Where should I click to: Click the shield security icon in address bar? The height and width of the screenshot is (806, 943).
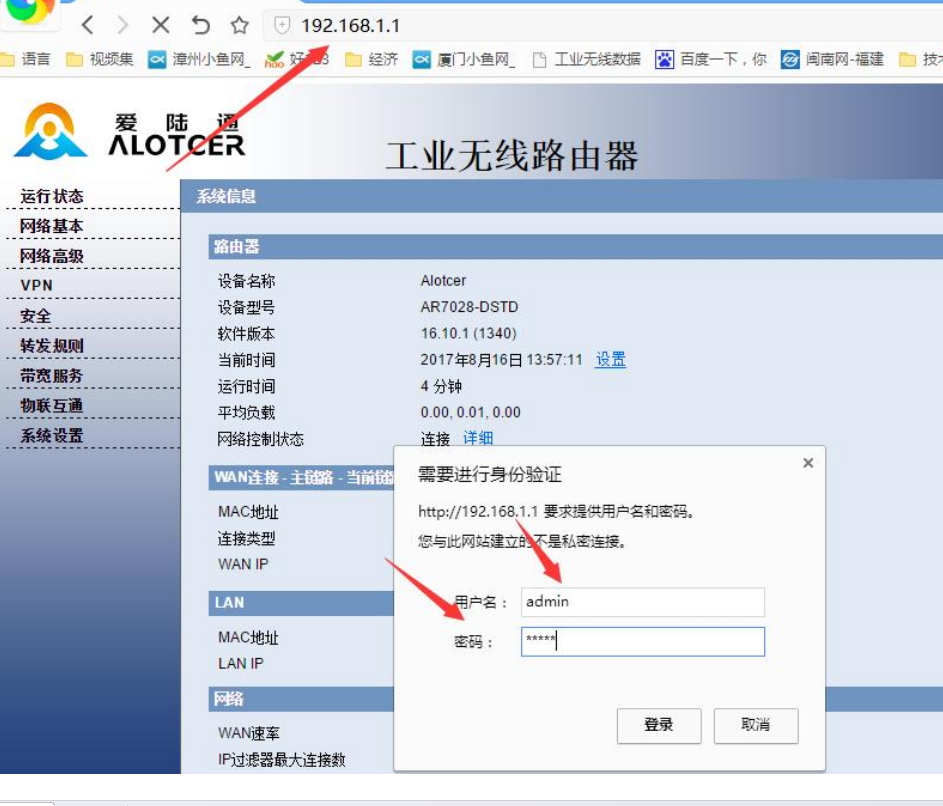(x=282, y=25)
